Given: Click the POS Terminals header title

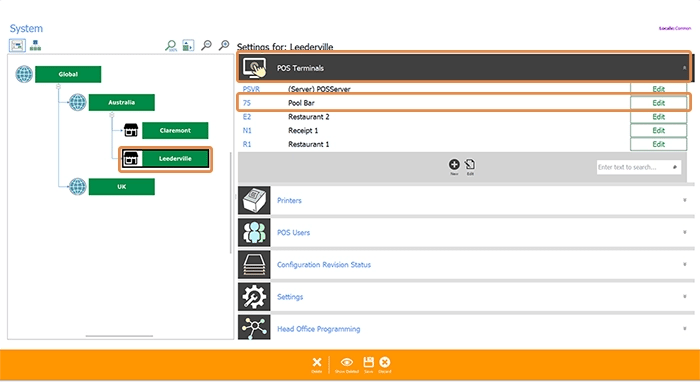Looking at the screenshot, I should click(x=300, y=68).
